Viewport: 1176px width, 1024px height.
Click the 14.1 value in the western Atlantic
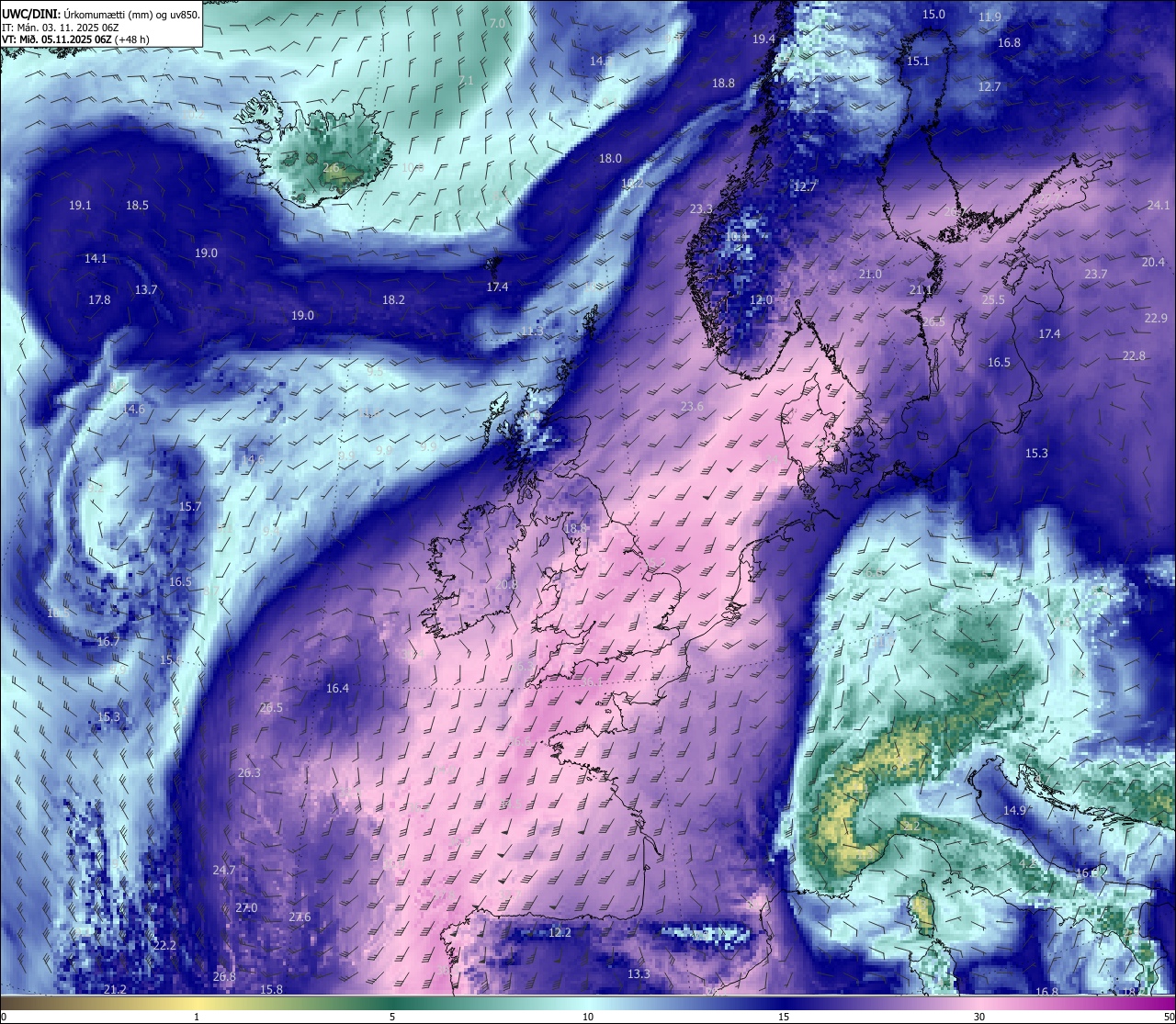(96, 259)
